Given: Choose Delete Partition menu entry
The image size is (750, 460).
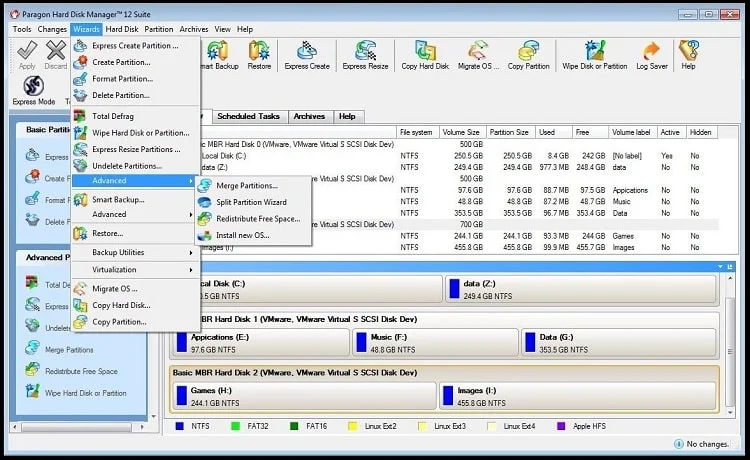Looking at the screenshot, I should tap(135, 95).
